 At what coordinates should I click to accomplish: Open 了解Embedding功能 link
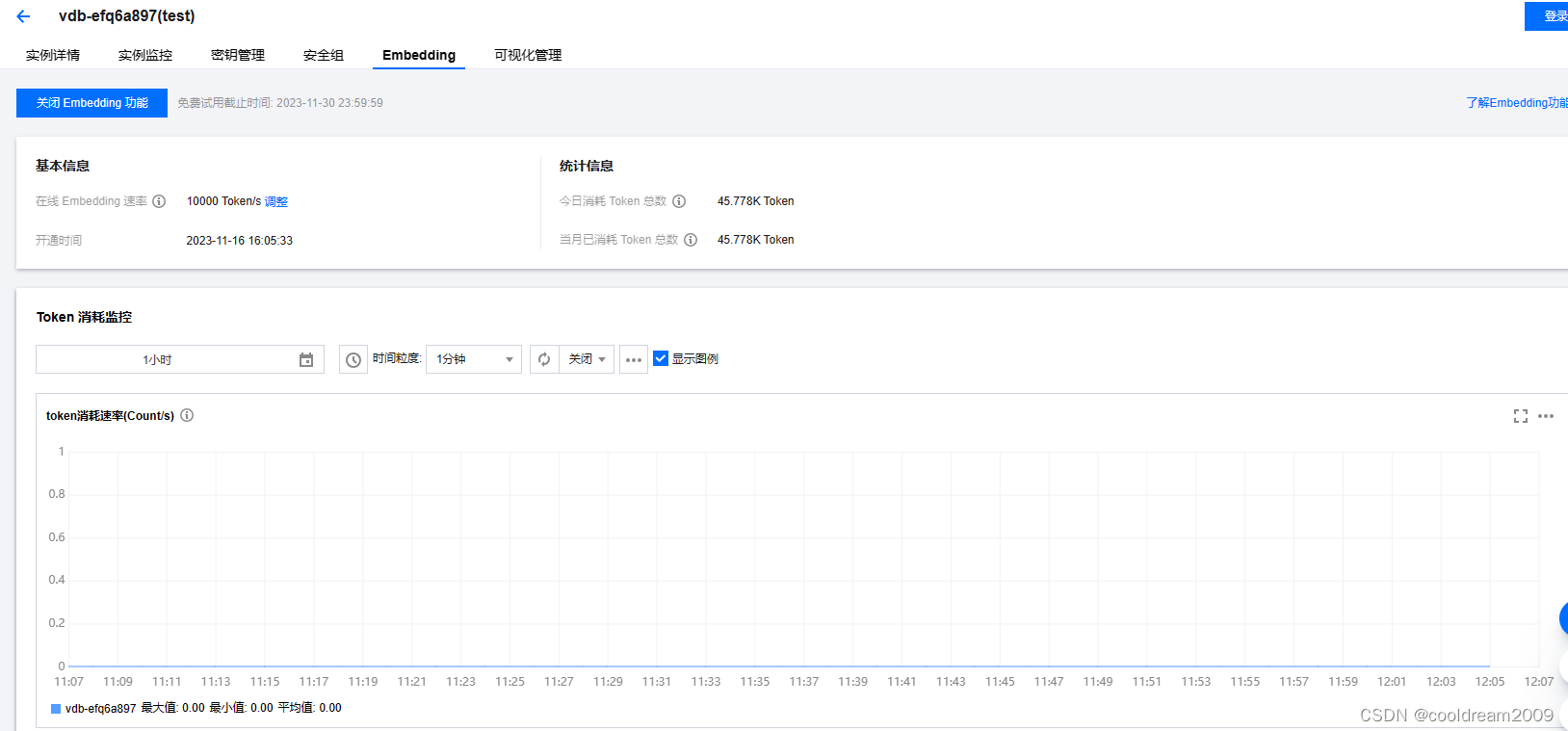(x=1516, y=103)
